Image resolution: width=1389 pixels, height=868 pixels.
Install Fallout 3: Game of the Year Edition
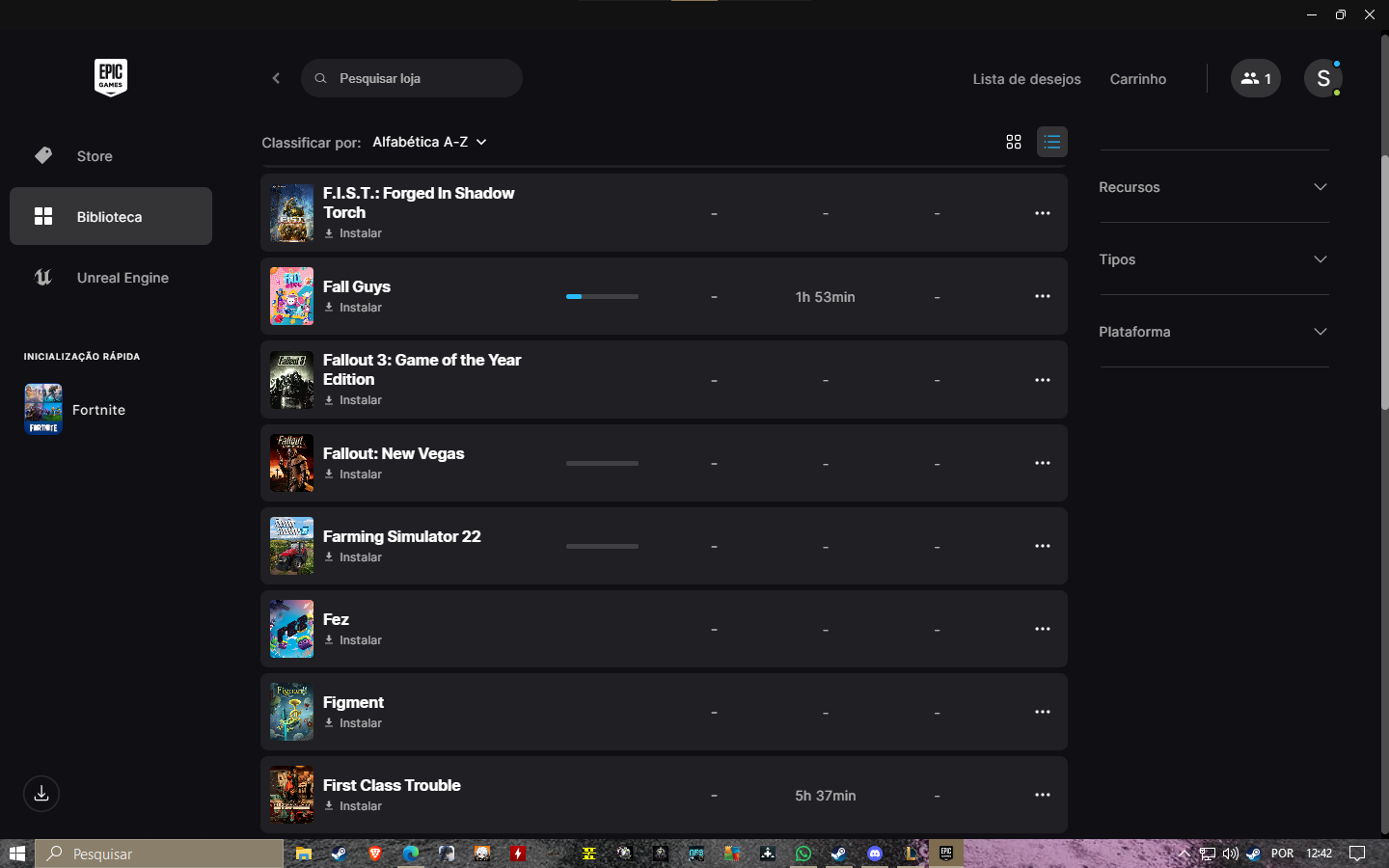tap(353, 400)
